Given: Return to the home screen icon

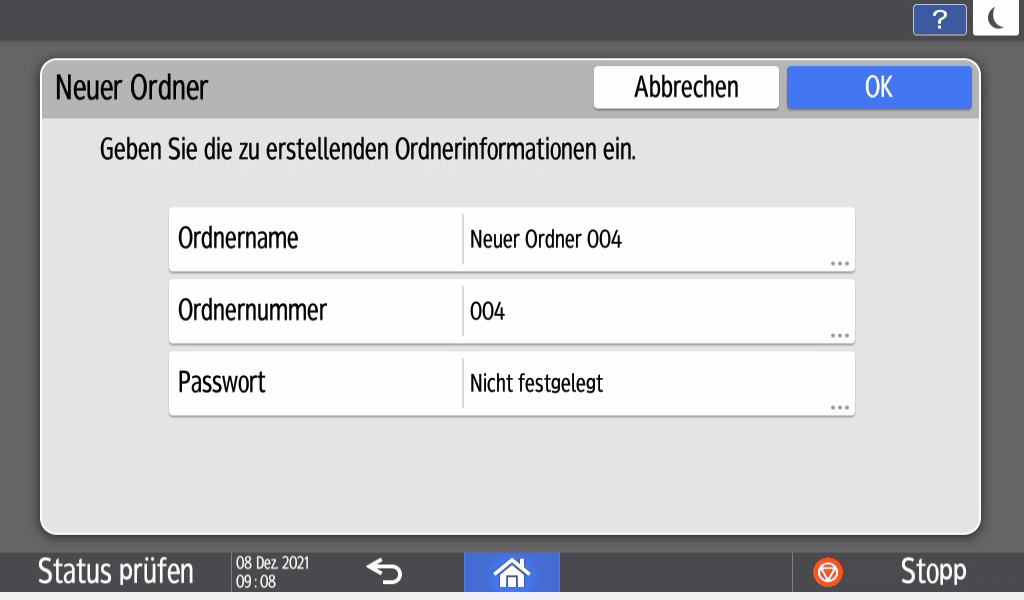Looking at the screenshot, I should [x=512, y=571].
